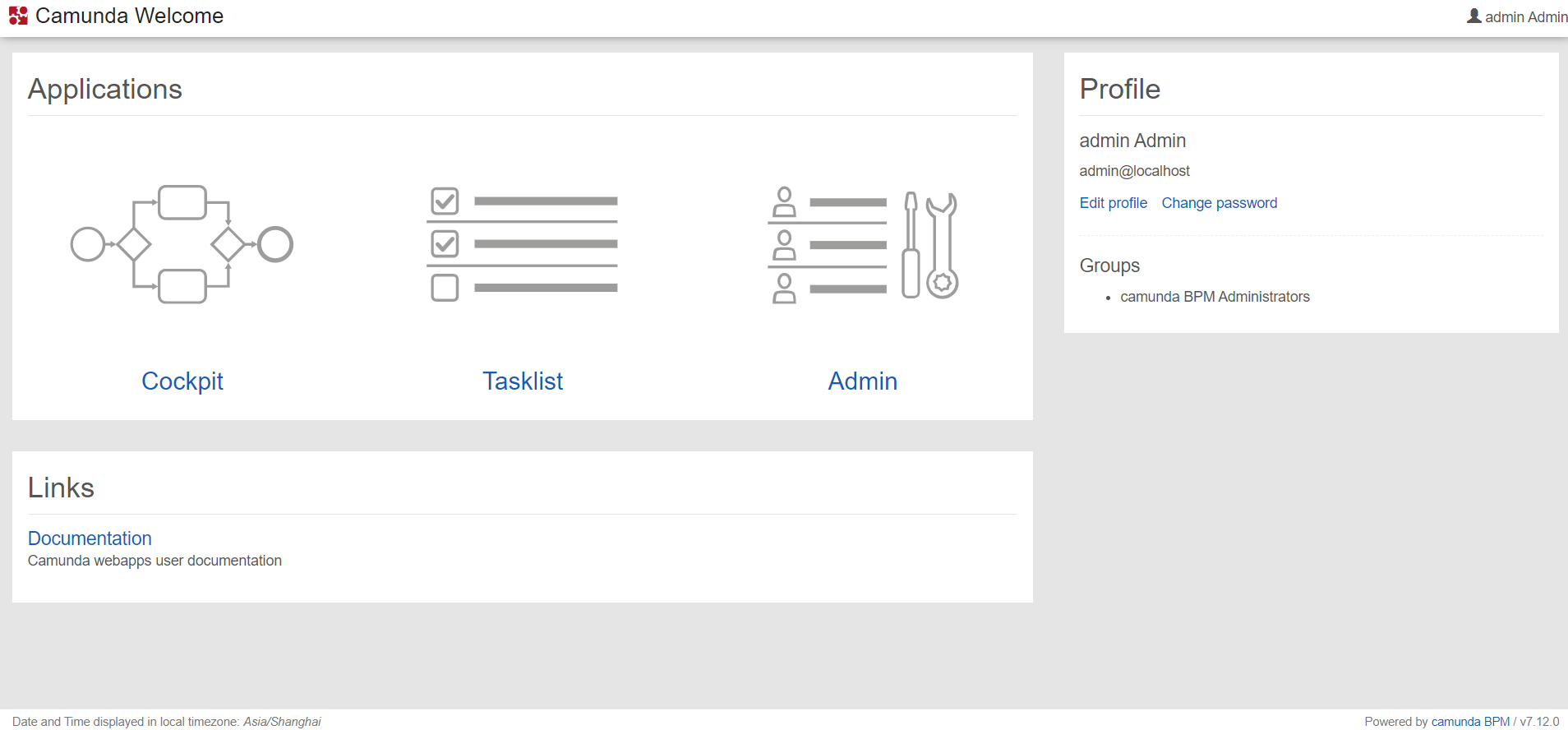Click the user icon beside admin Admin
The width and height of the screenshot is (1568, 730).
tap(1474, 16)
